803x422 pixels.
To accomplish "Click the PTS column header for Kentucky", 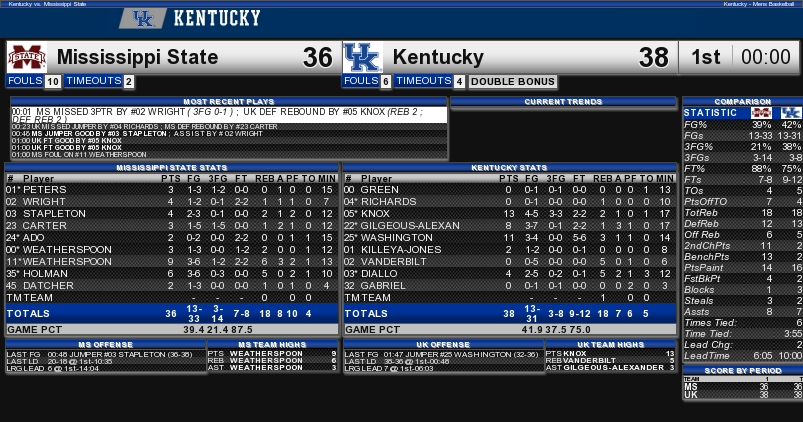I will (x=509, y=178).
